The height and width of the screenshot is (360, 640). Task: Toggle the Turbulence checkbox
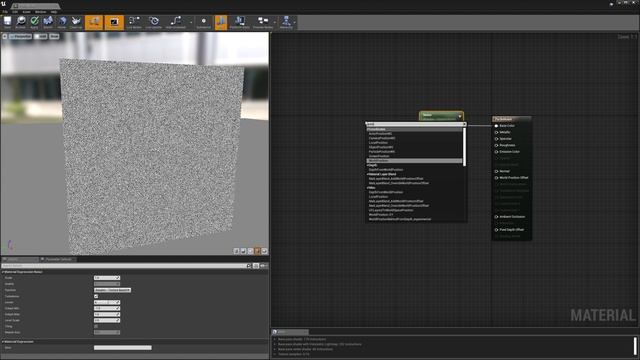(96, 296)
